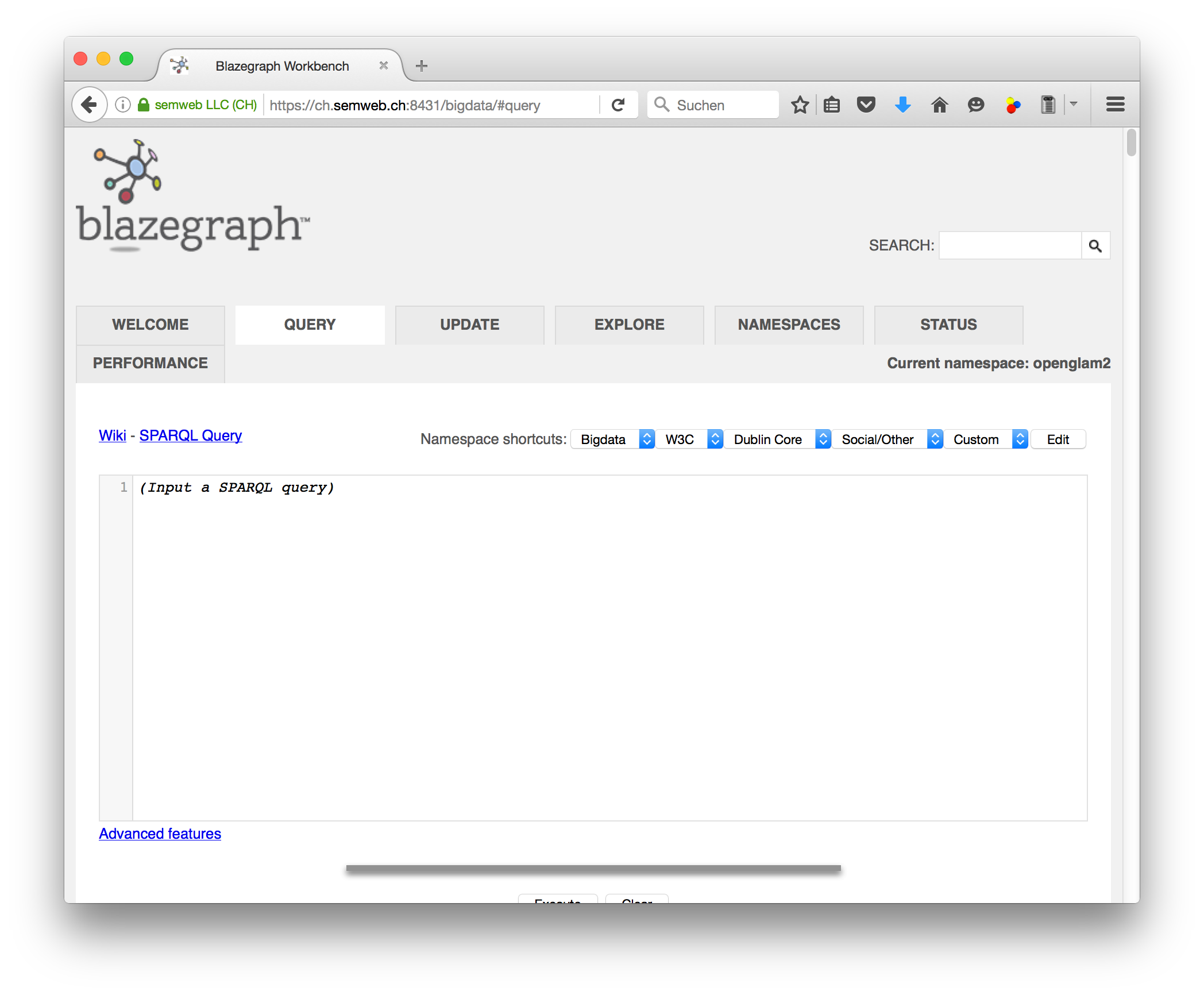
Task: Open downloads with the blue arrow icon
Action: click(902, 105)
